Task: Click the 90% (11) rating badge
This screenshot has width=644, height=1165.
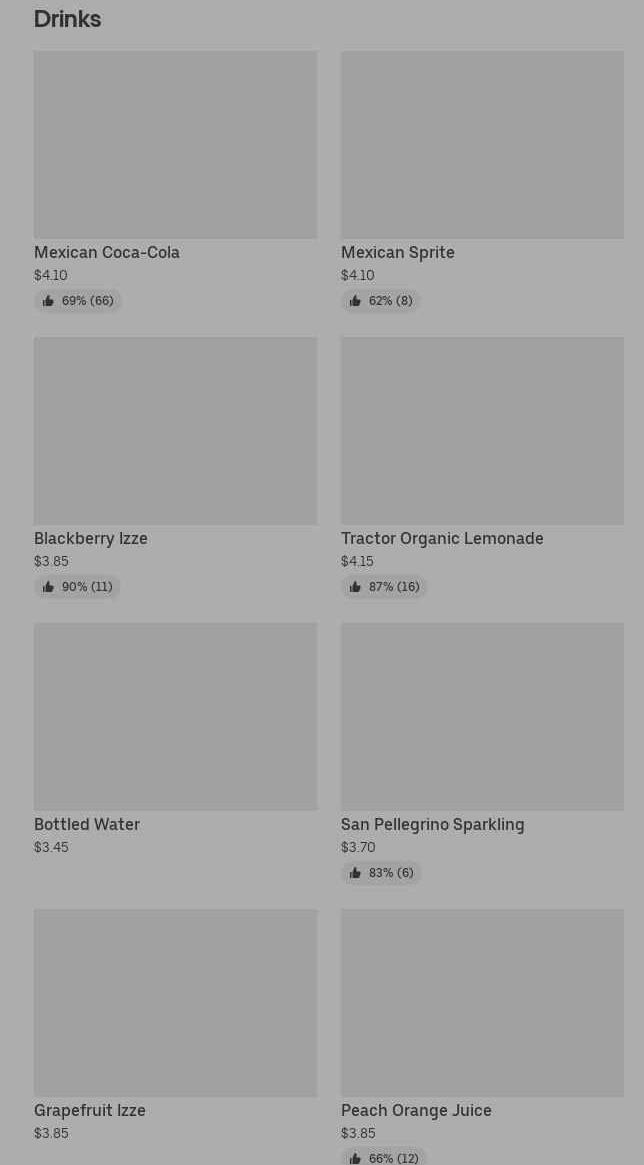Action: (x=77, y=587)
